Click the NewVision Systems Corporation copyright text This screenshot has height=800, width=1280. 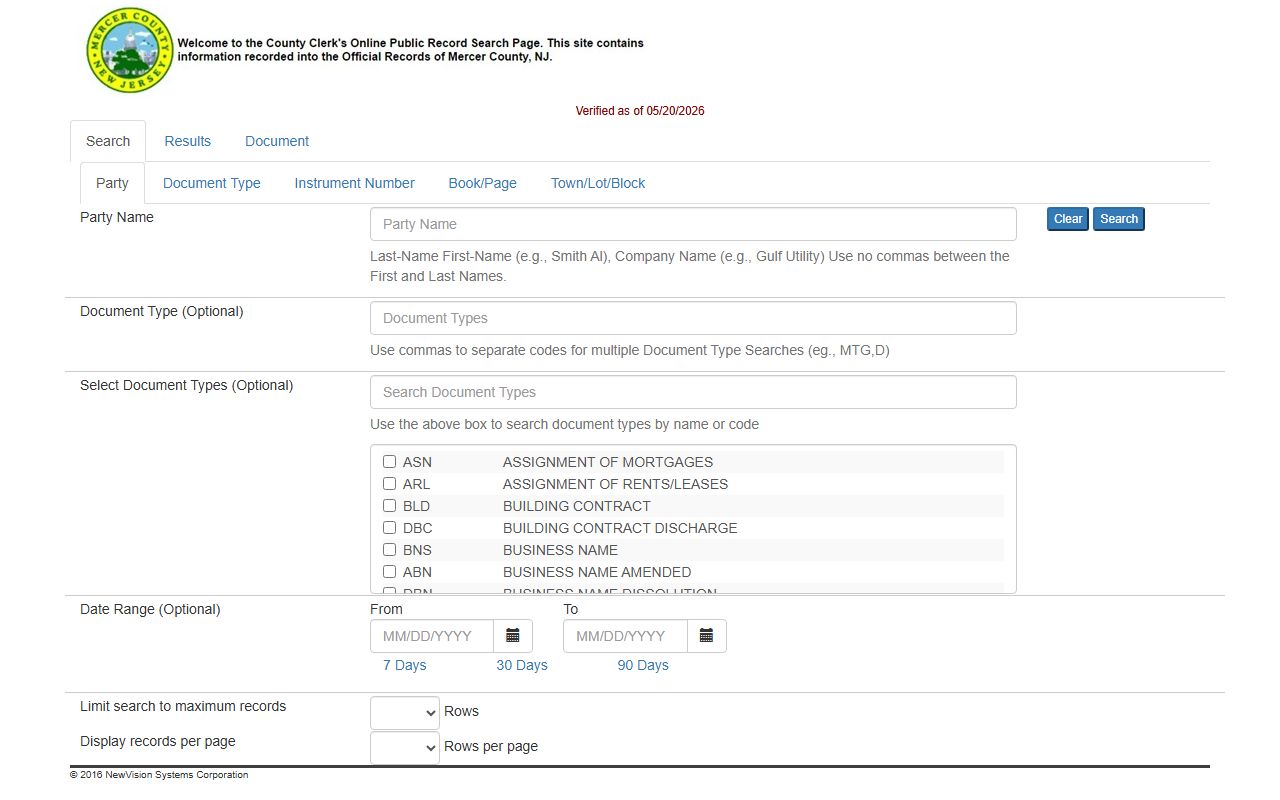pos(159,775)
